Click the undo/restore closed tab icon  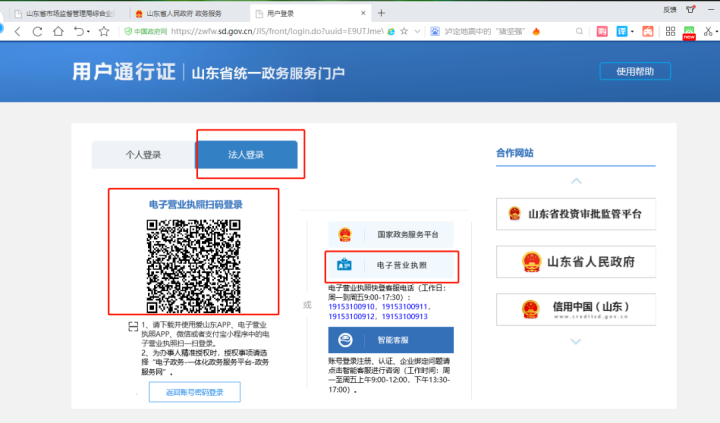(x=79, y=31)
